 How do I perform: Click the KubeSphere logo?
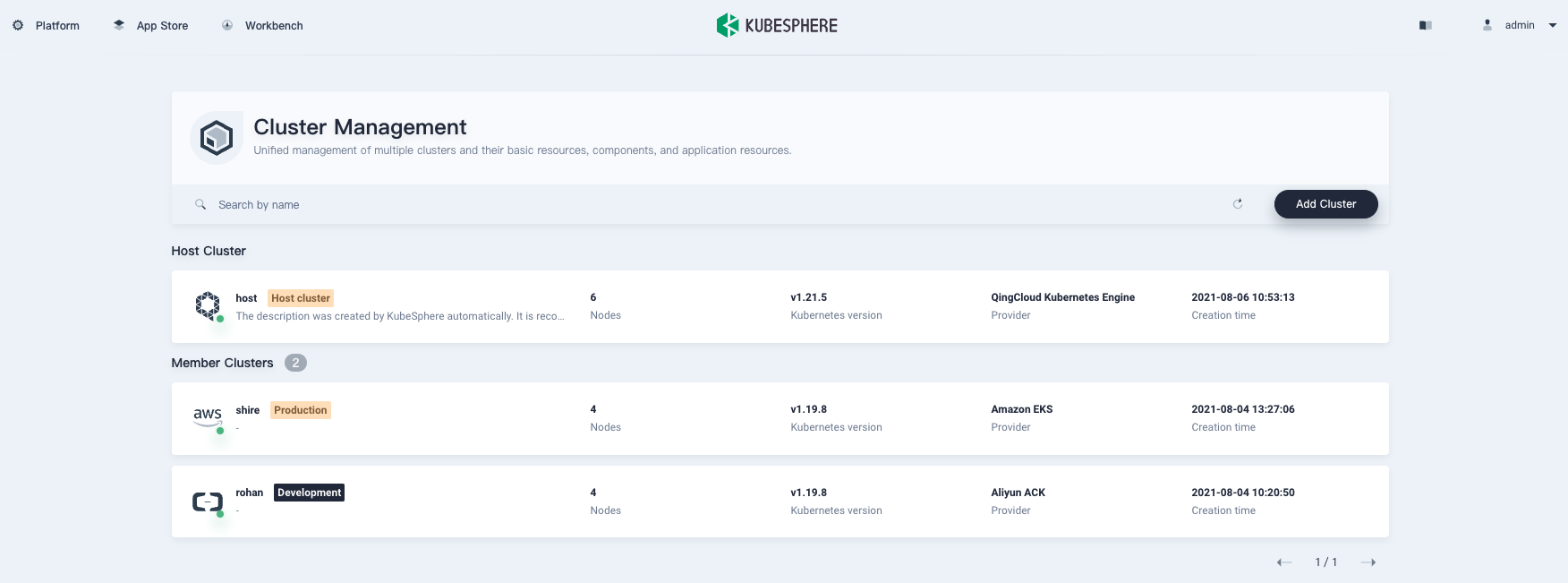pos(777,25)
